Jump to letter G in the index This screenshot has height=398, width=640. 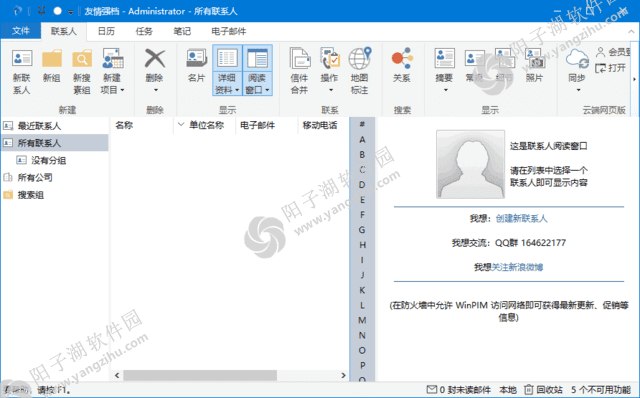point(362,230)
